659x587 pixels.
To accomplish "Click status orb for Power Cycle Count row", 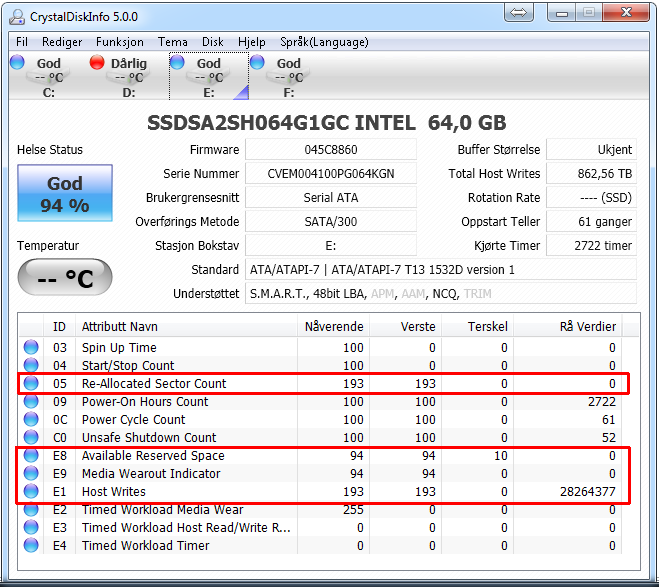I will [x=31, y=419].
